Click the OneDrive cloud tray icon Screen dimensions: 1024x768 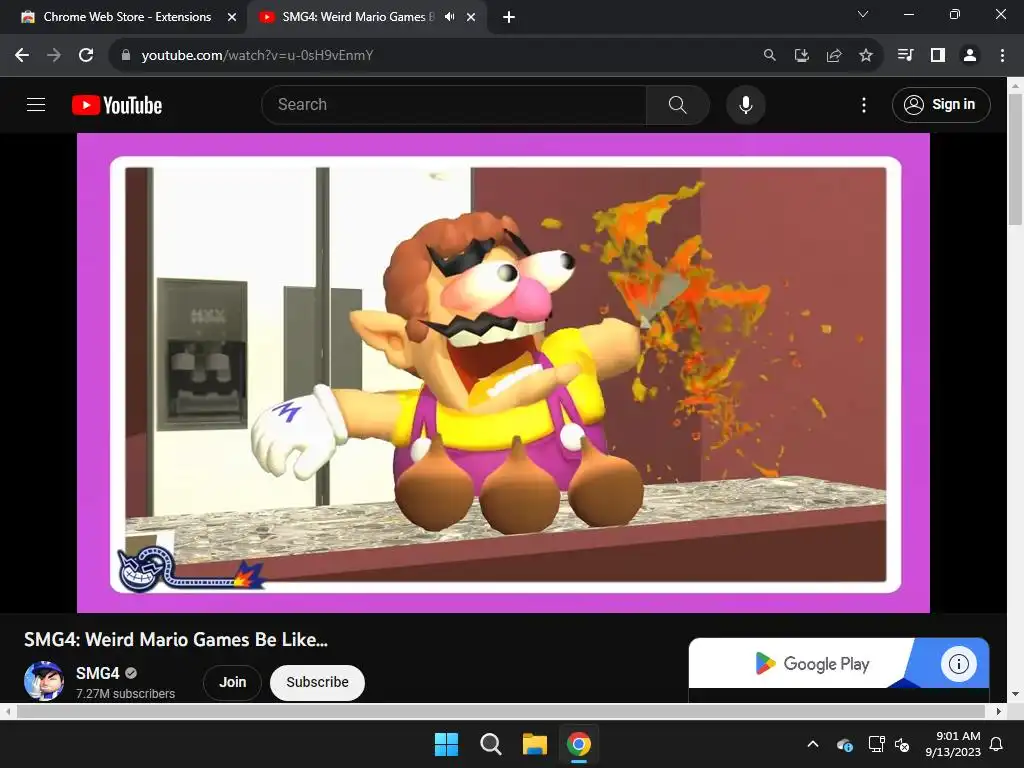coord(844,744)
